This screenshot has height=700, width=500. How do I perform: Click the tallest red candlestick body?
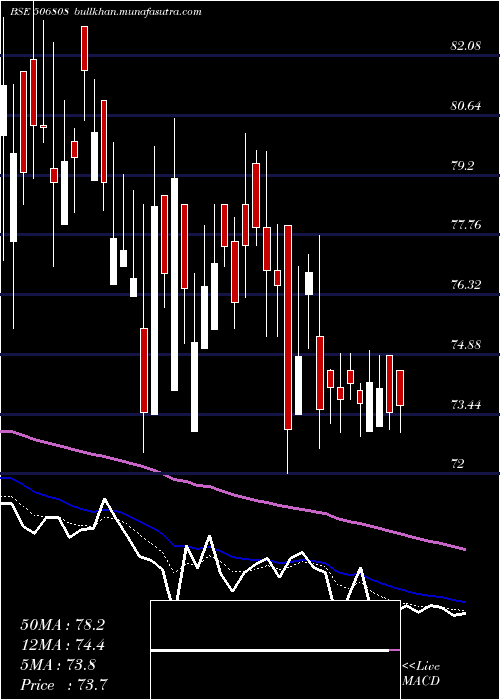[x=288, y=327]
